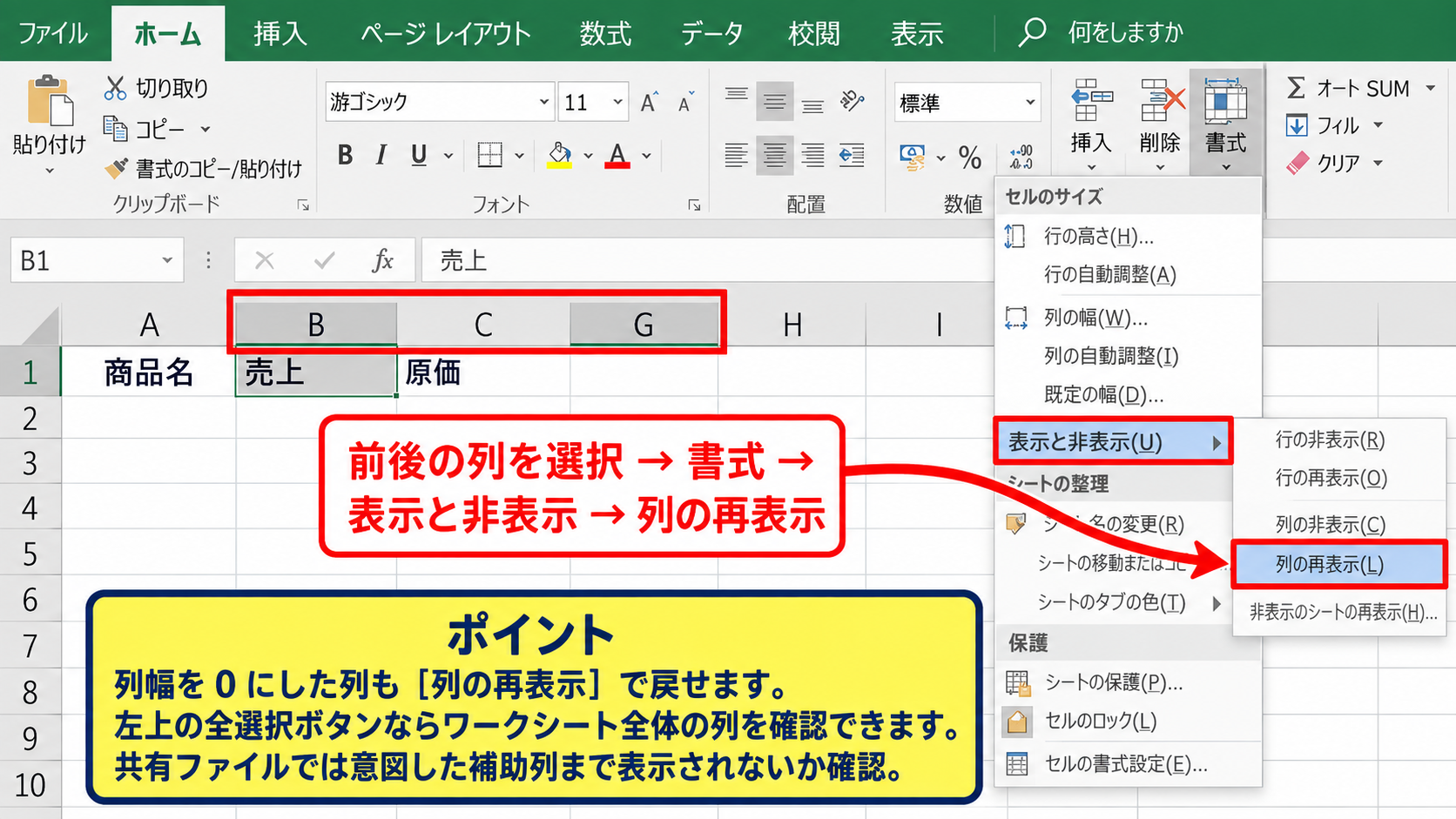Screen dimensions: 1456x819
Task: Choose シートの保護(P)... menu item
Action: (1128, 682)
